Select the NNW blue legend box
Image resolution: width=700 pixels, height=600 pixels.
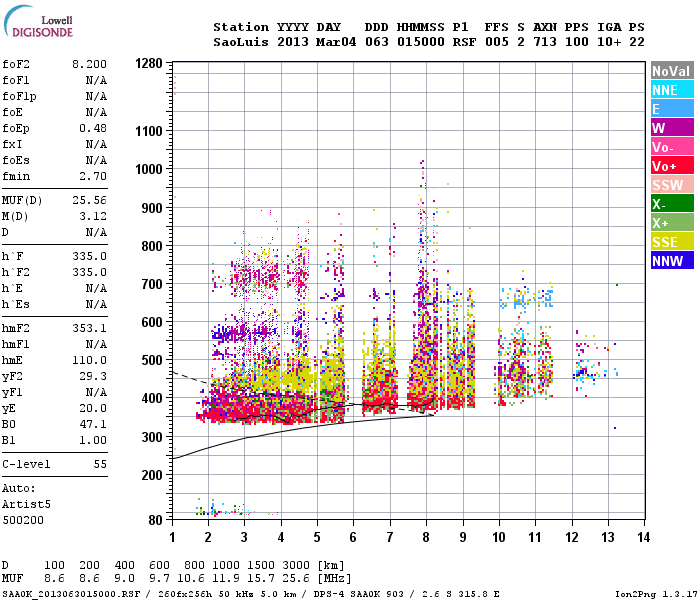pos(672,260)
